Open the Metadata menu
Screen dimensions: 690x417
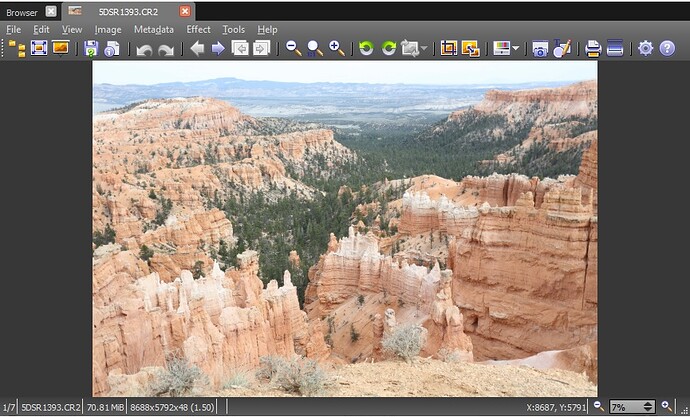pos(153,30)
